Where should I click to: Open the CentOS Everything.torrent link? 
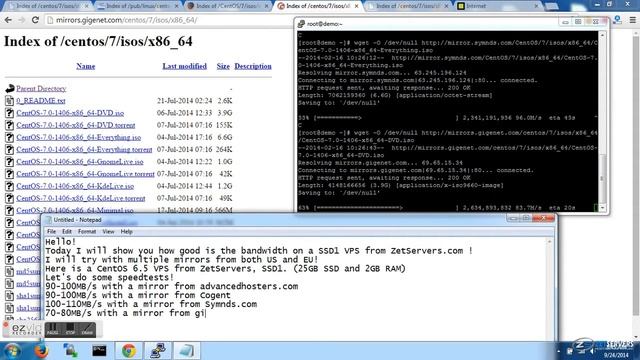click(x=84, y=149)
